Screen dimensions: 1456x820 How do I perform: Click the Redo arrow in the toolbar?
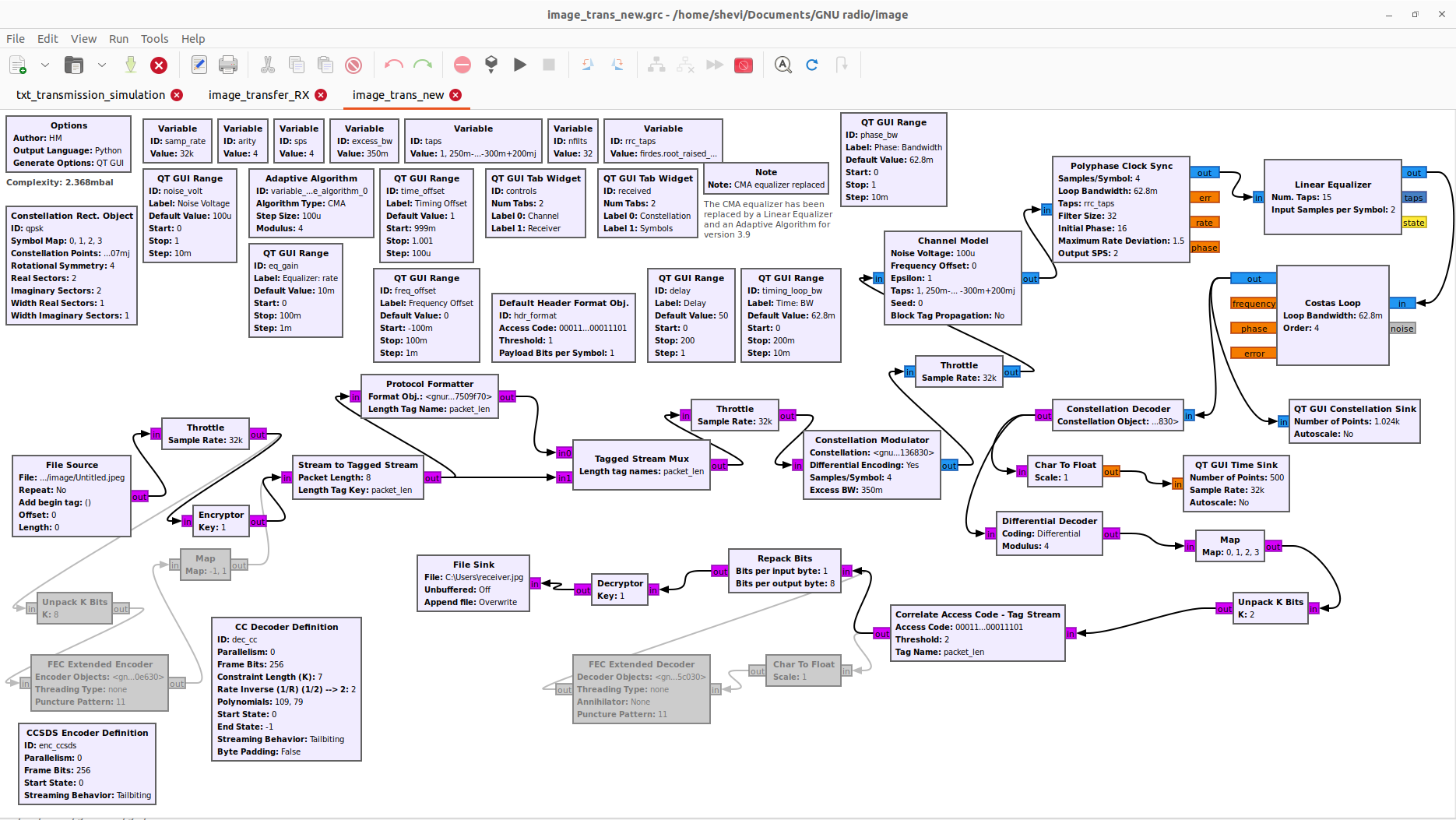(x=423, y=65)
